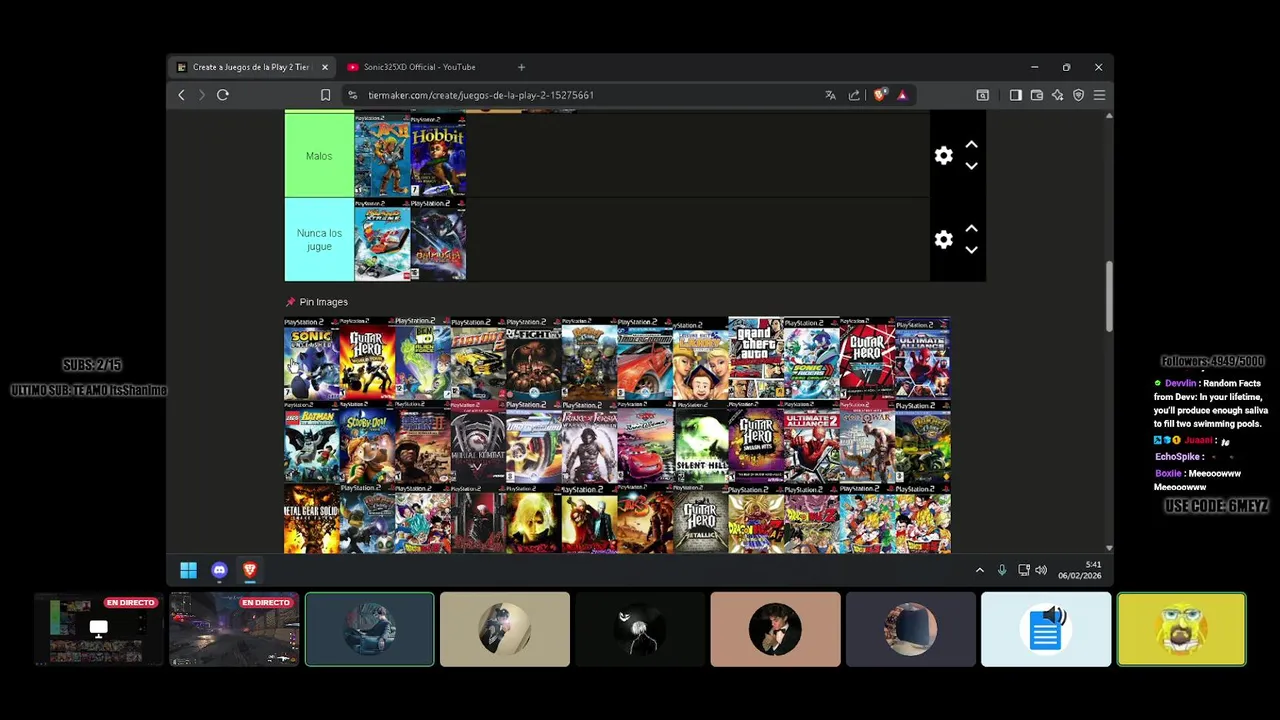Select Guitar Hero World Tour cover
The width and height of the screenshot is (1280, 720).
coord(367,358)
